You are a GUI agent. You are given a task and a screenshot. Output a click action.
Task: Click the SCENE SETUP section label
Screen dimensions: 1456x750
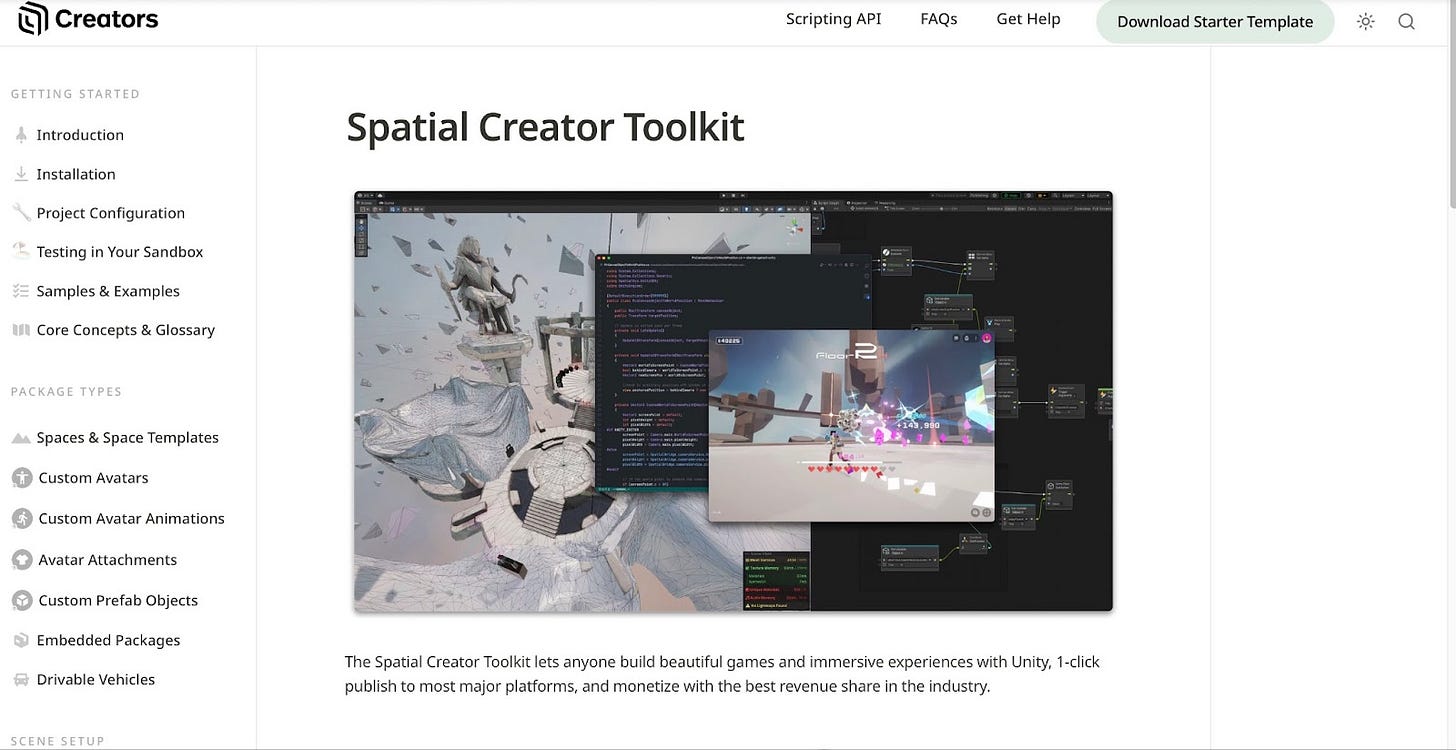pyautogui.click(x=58, y=741)
